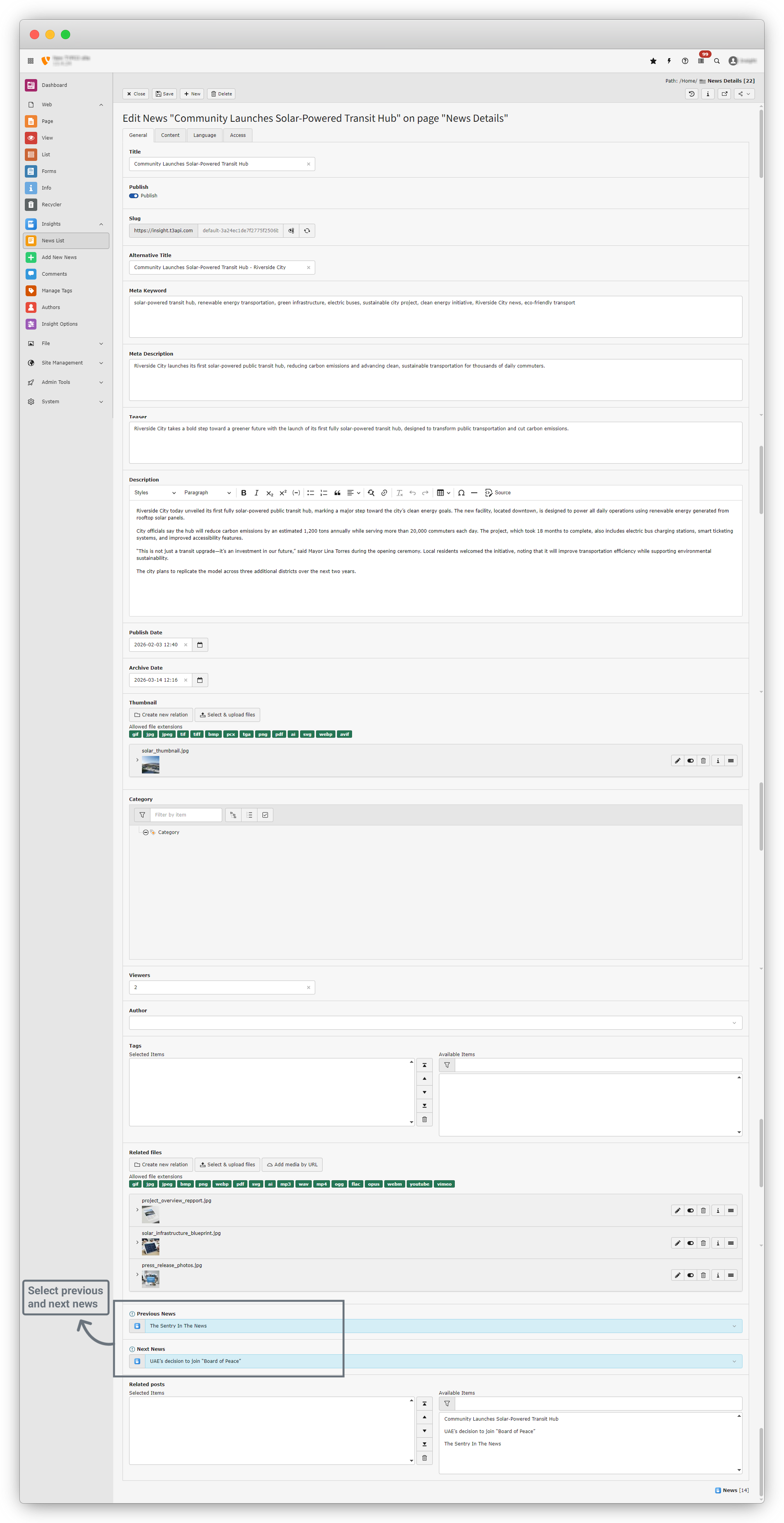Edit project_overview_repport.jpg with pencil icon

click(678, 1211)
